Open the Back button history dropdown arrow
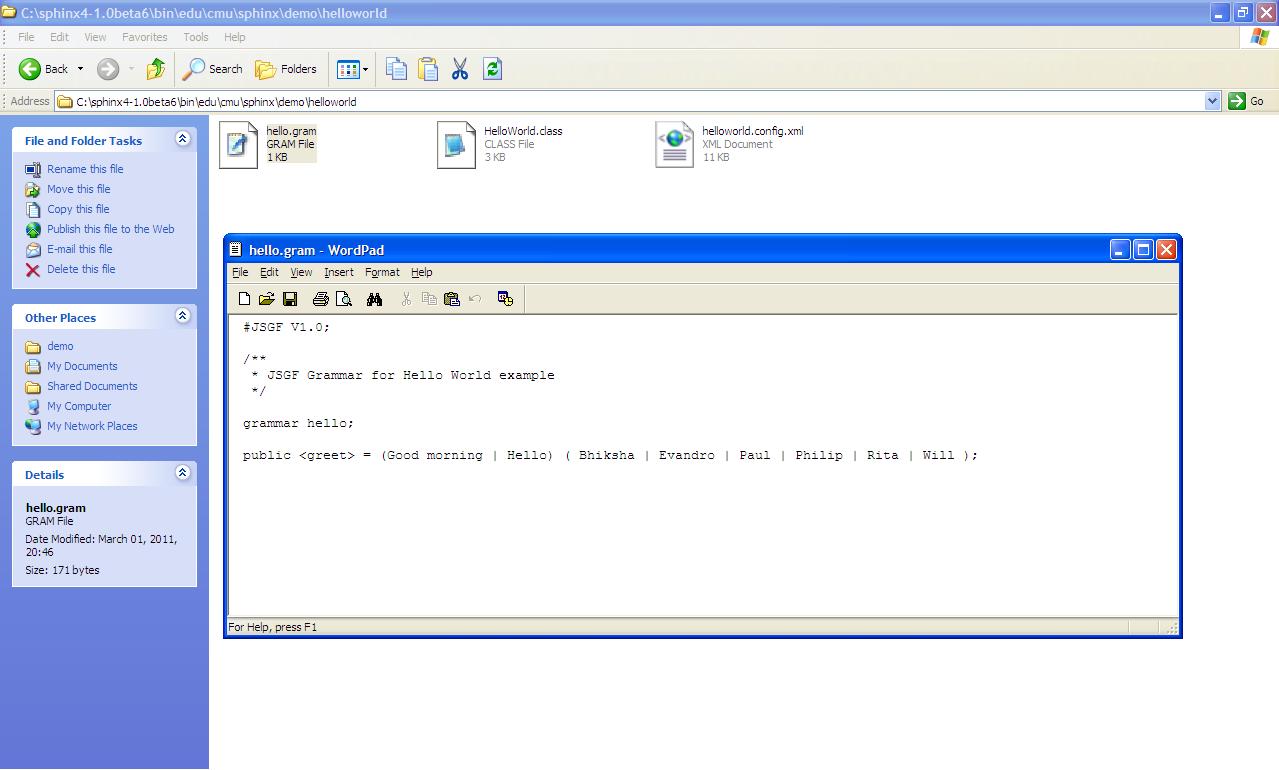 pyautogui.click(x=80, y=69)
